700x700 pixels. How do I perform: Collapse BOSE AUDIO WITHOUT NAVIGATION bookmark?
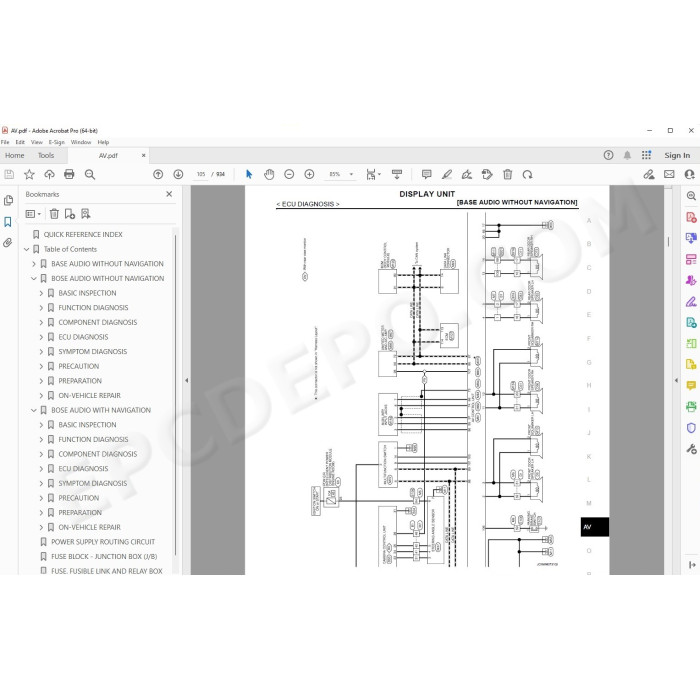pyautogui.click(x=34, y=279)
